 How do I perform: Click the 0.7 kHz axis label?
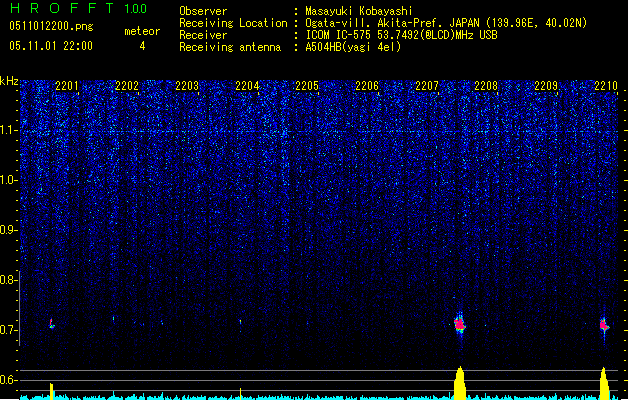pos(8,330)
